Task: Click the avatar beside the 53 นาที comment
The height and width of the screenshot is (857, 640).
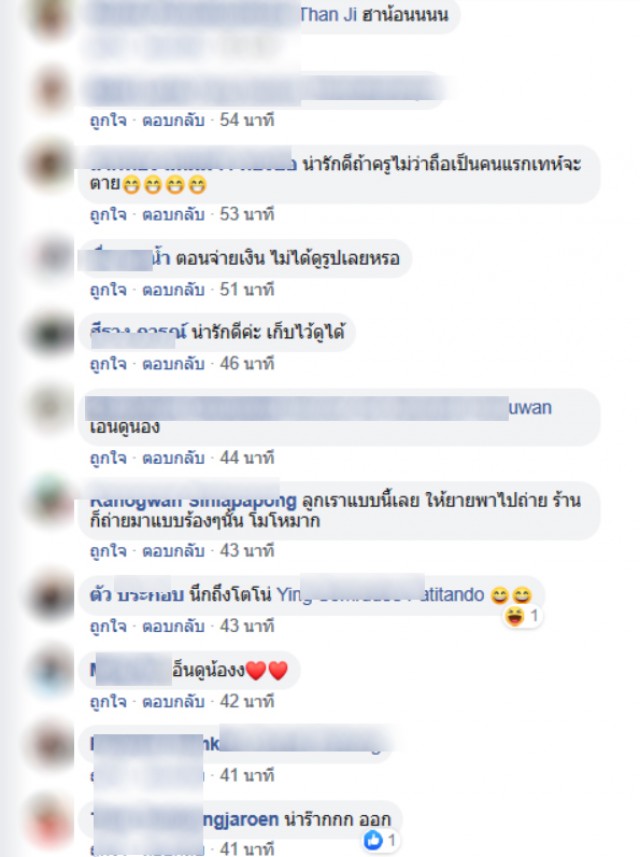Action: coord(51,165)
